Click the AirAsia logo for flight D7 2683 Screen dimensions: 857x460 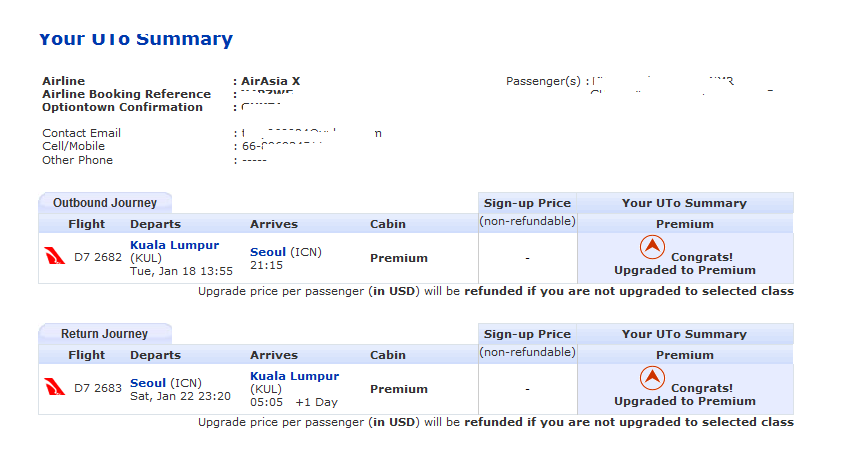(54, 387)
